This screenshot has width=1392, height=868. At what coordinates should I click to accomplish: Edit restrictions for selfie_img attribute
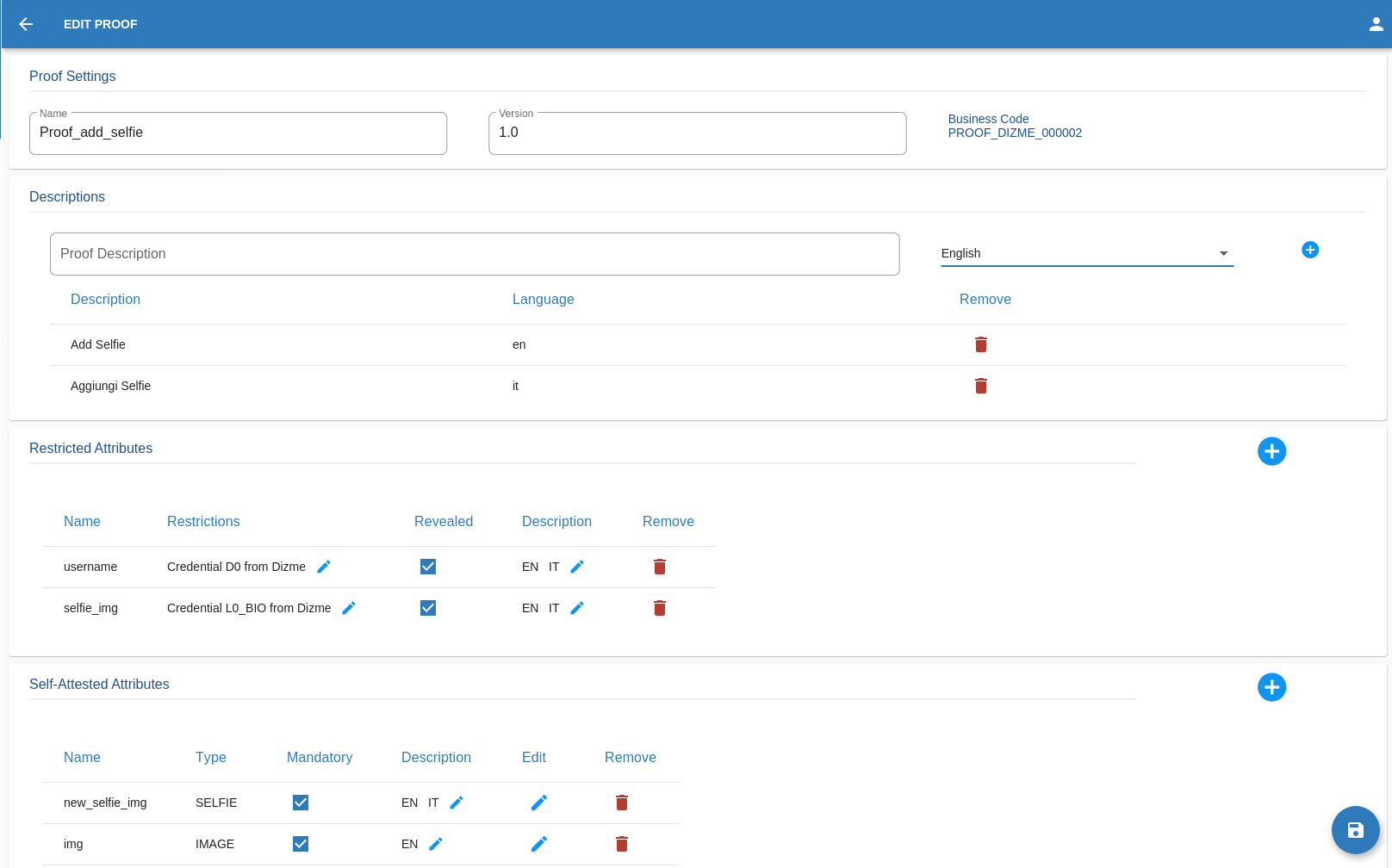[x=349, y=608]
